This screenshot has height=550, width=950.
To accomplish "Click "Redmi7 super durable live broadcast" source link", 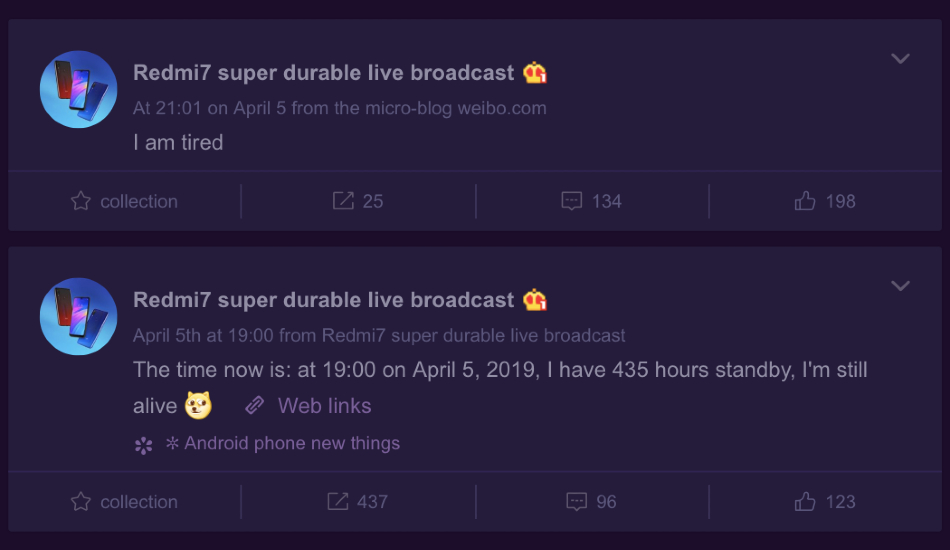I will [x=473, y=336].
